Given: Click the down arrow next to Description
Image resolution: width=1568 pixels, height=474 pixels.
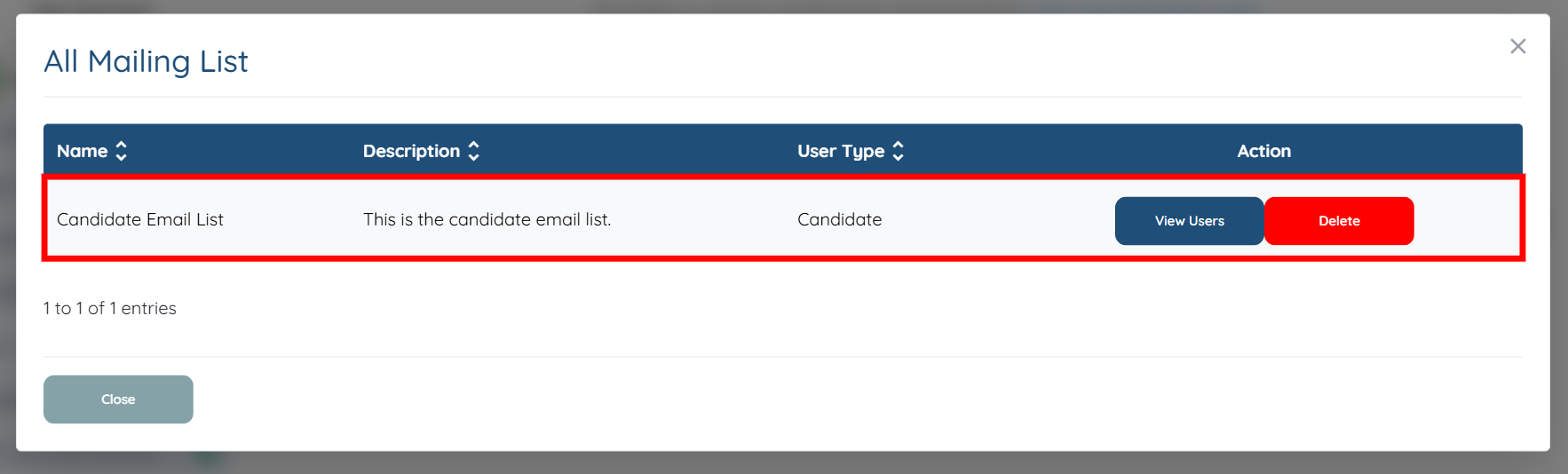Looking at the screenshot, I should click(474, 157).
